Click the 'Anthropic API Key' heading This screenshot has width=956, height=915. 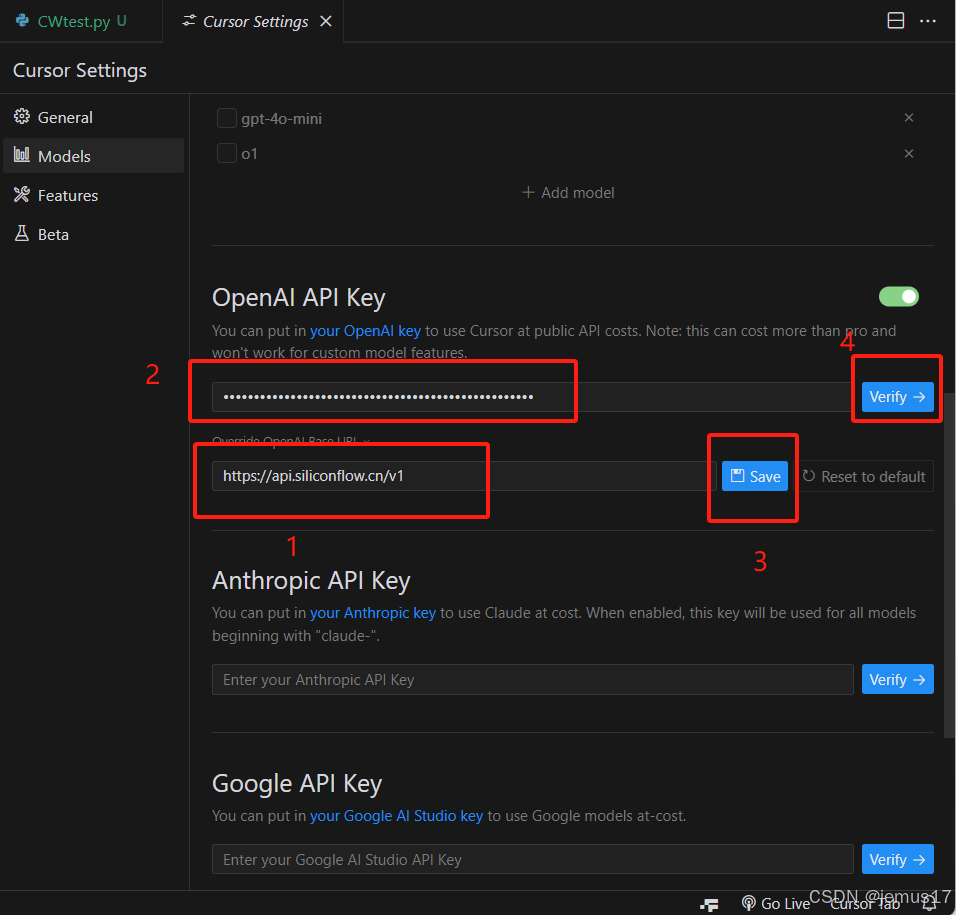[311, 580]
